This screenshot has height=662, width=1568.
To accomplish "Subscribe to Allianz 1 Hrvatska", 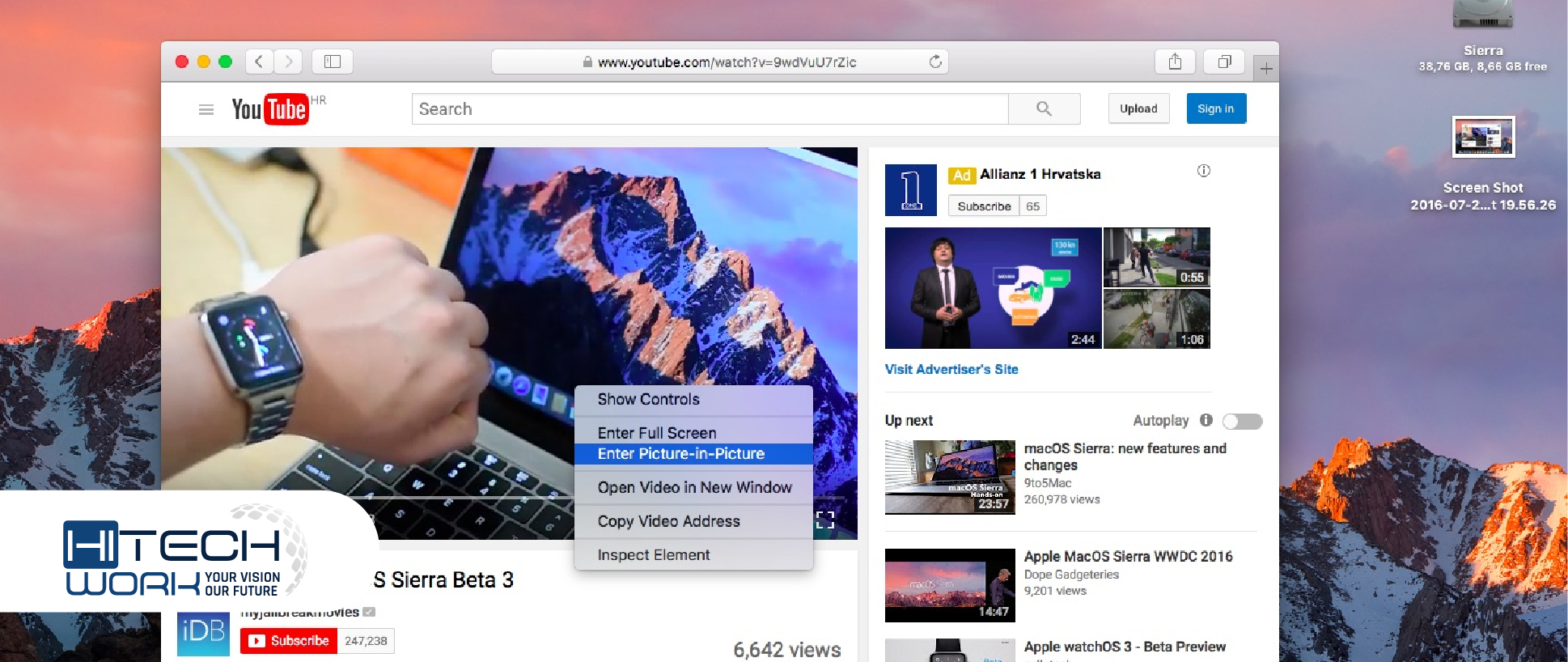I will 984,206.
